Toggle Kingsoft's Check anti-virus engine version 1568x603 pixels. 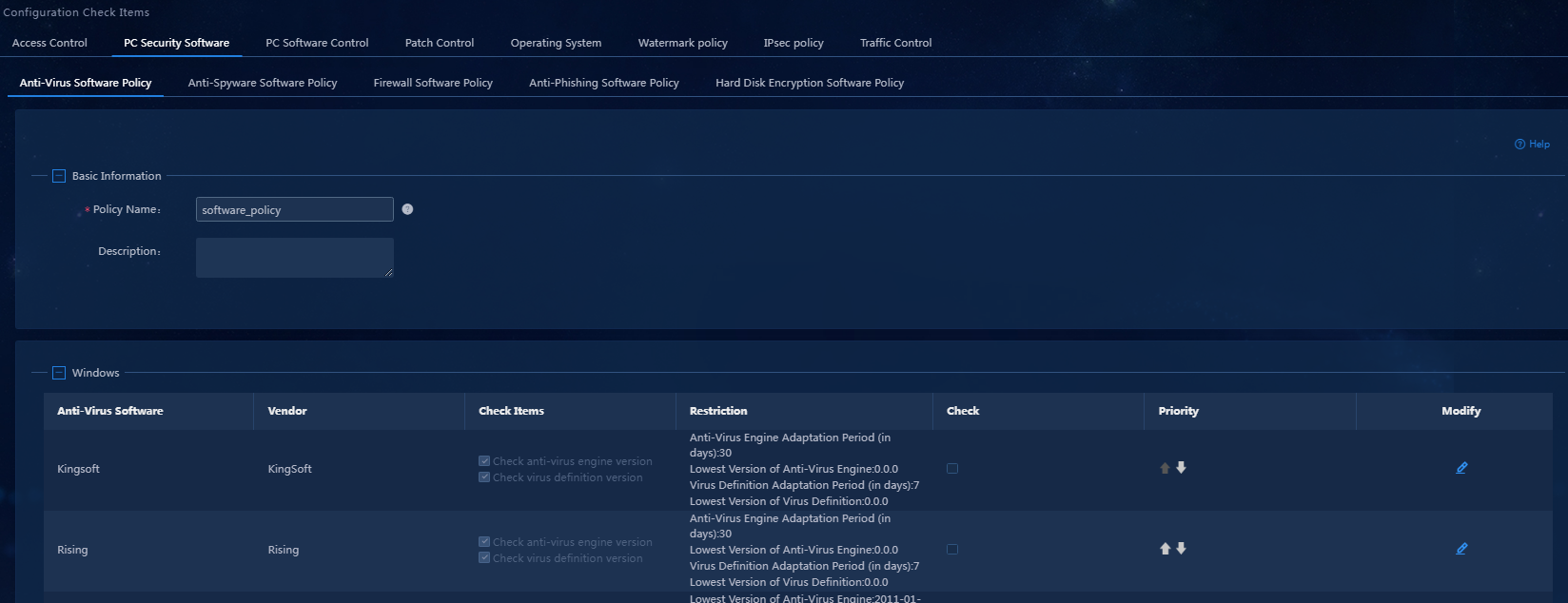coord(484,461)
